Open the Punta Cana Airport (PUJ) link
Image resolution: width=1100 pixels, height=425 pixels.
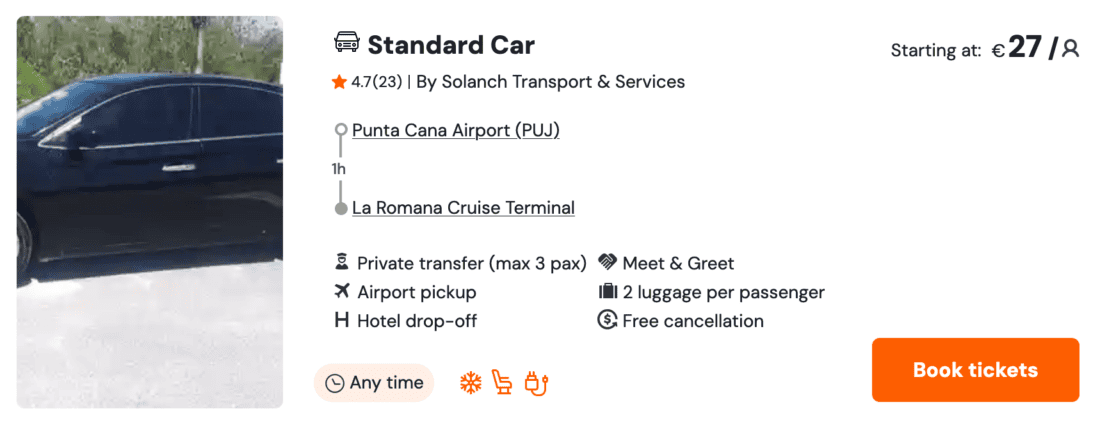tap(455, 130)
